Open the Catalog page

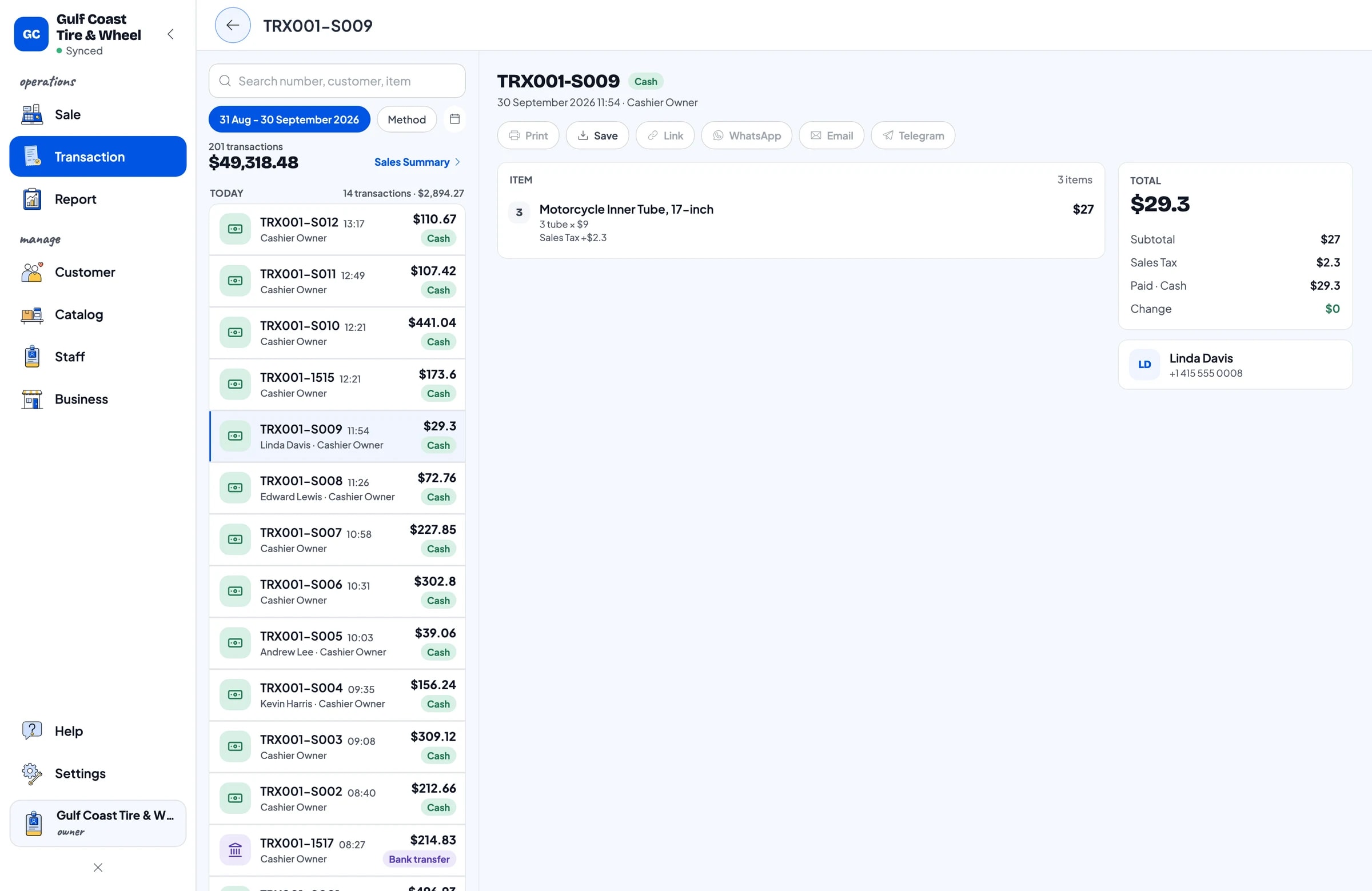pyautogui.click(x=98, y=315)
